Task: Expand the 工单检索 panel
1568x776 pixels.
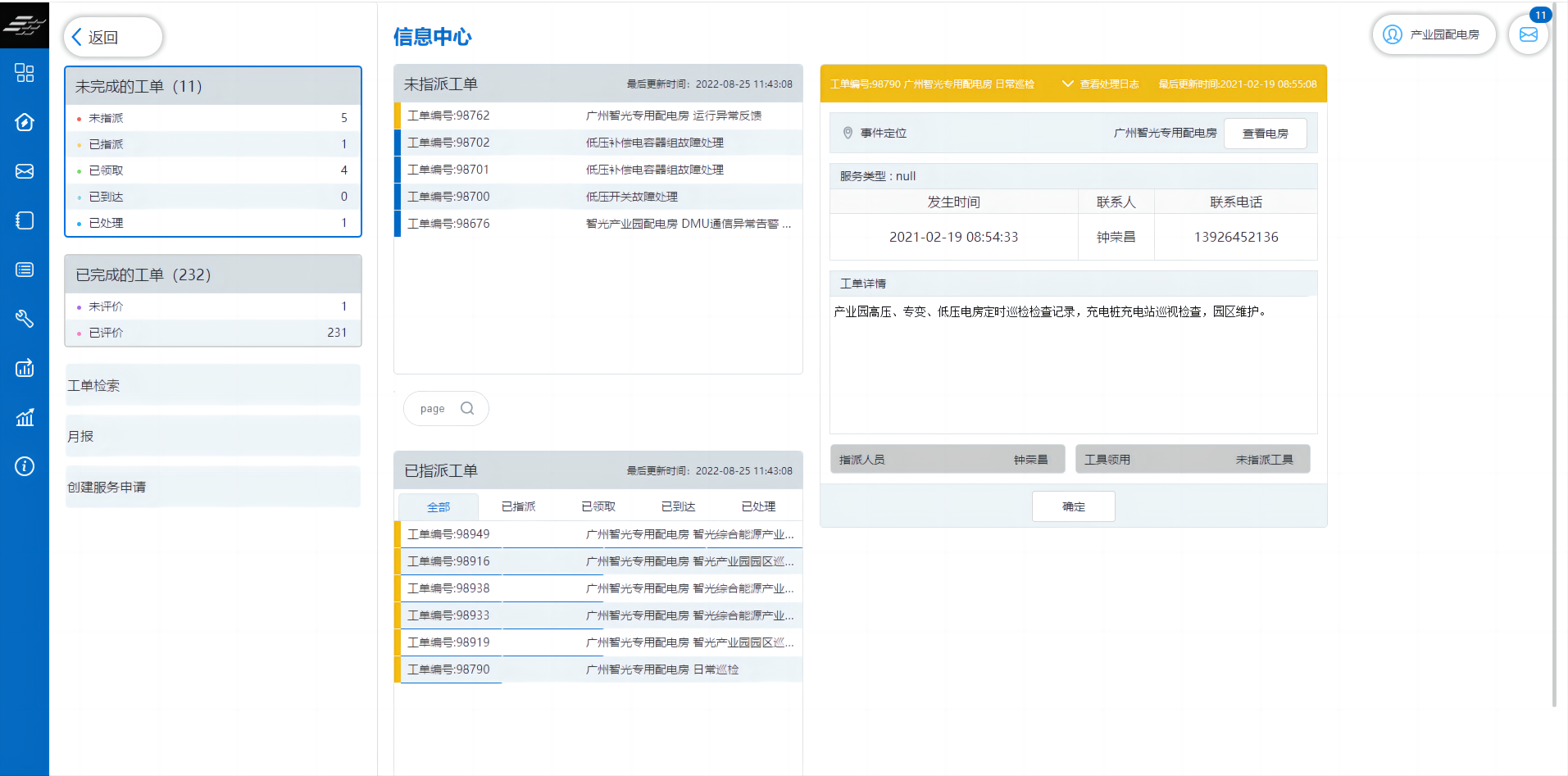Action: [x=213, y=385]
